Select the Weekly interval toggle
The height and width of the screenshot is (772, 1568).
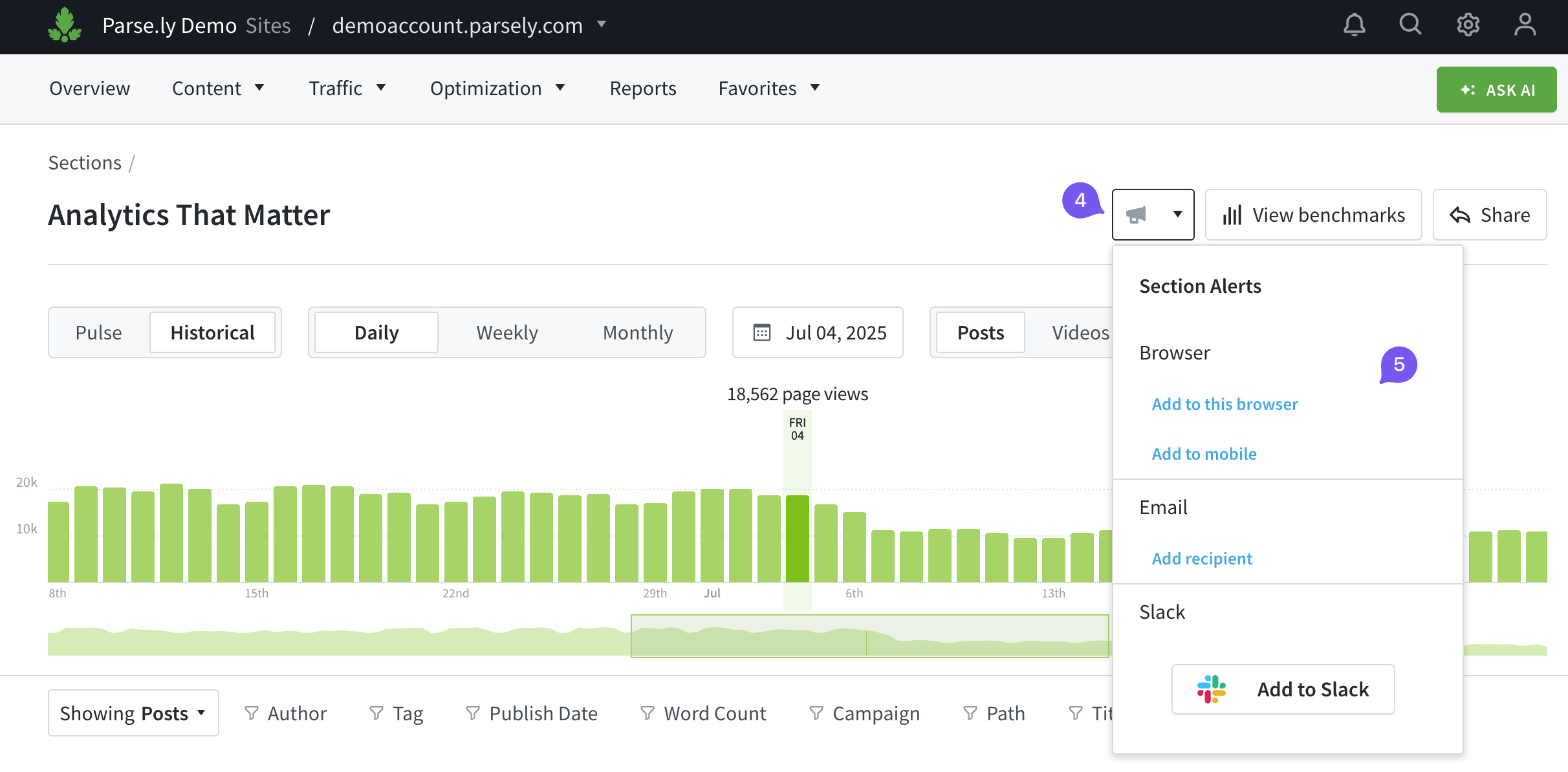pyautogui.click(x=507, y=332)
